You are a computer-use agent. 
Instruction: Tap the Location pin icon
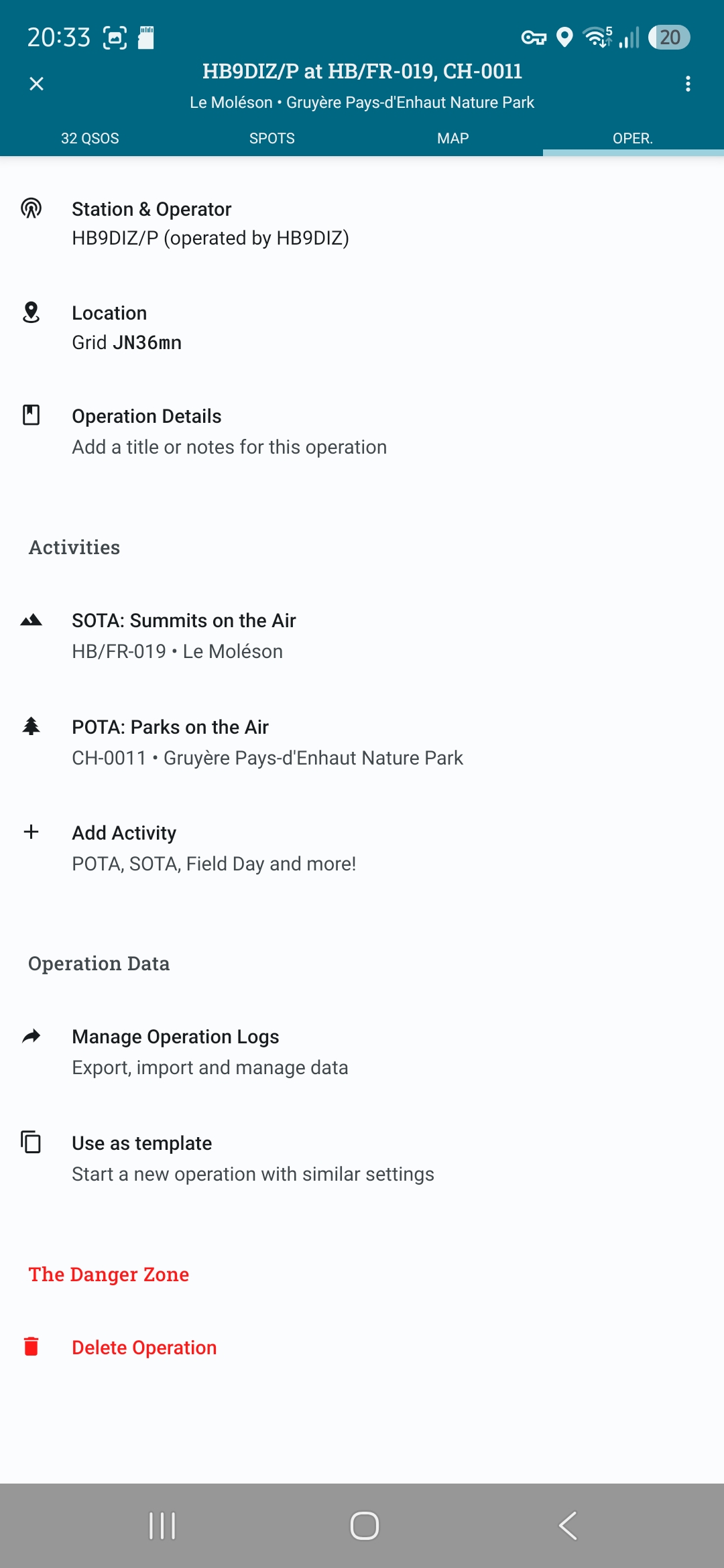pos(31,312)
